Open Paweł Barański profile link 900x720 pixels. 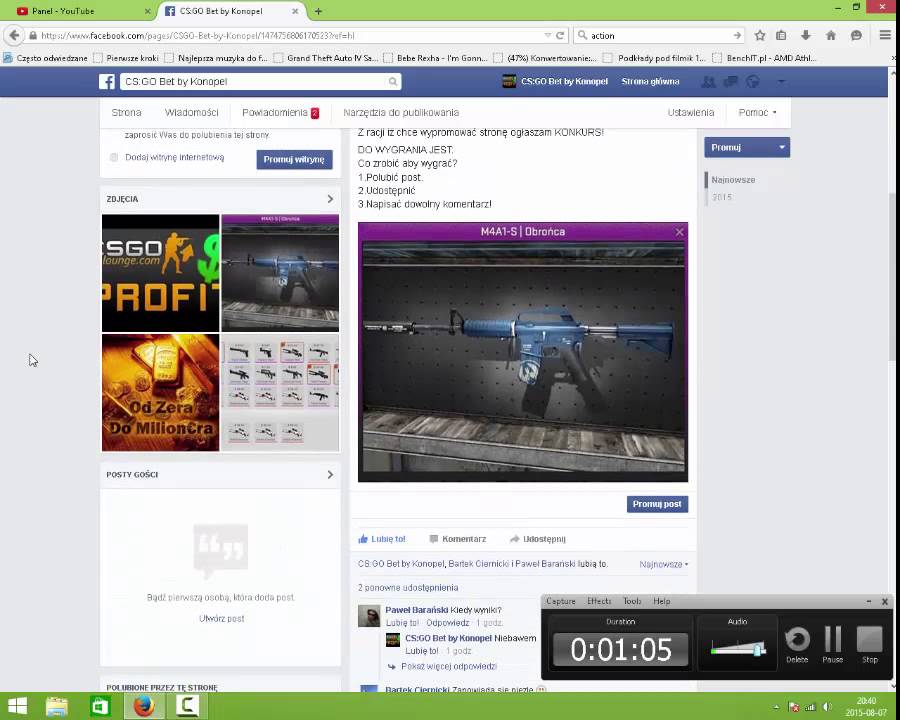point(416,610)
